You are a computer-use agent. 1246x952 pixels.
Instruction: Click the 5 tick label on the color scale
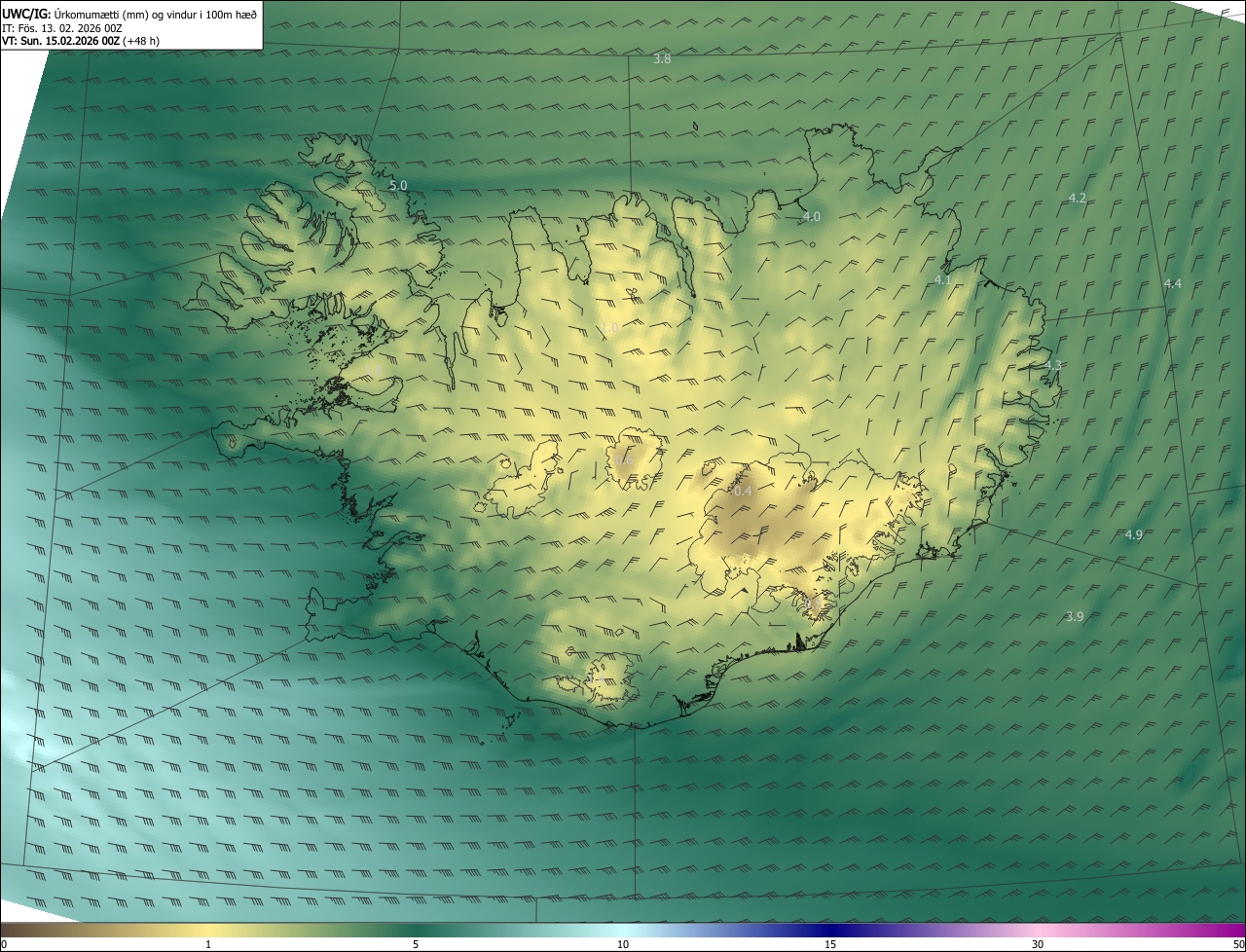(x=416, y=944)
